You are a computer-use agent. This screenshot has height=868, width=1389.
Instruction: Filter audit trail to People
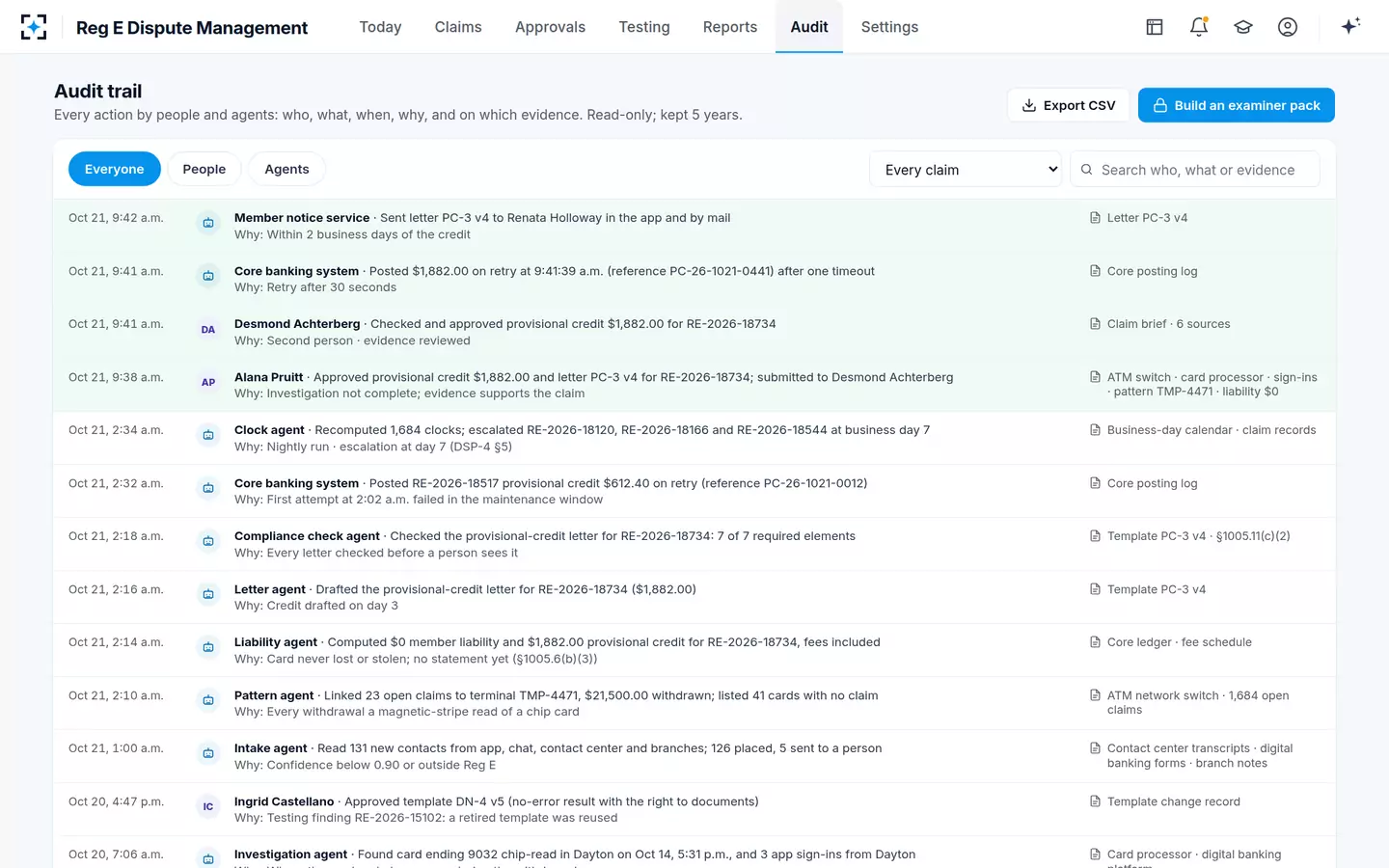(x=204, y=169)
